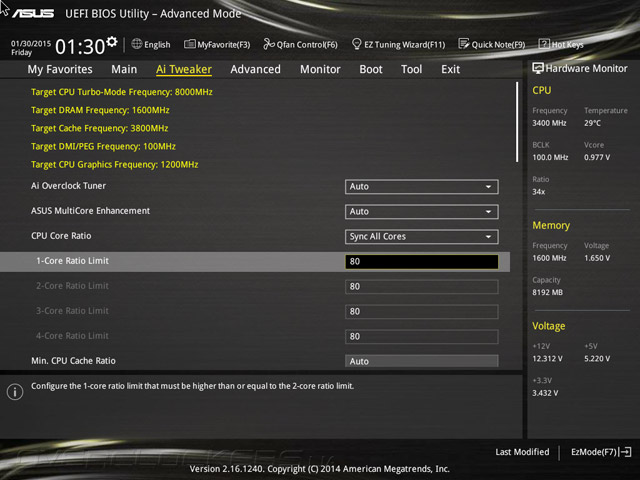Click the 29°C temperature value
Image resolution: width=640 pixels, height=480 pixels.
592,123
